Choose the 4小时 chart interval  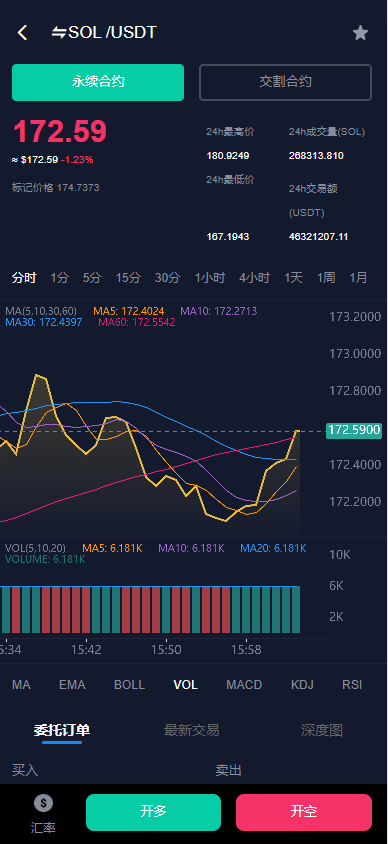[x=255, y=278]
